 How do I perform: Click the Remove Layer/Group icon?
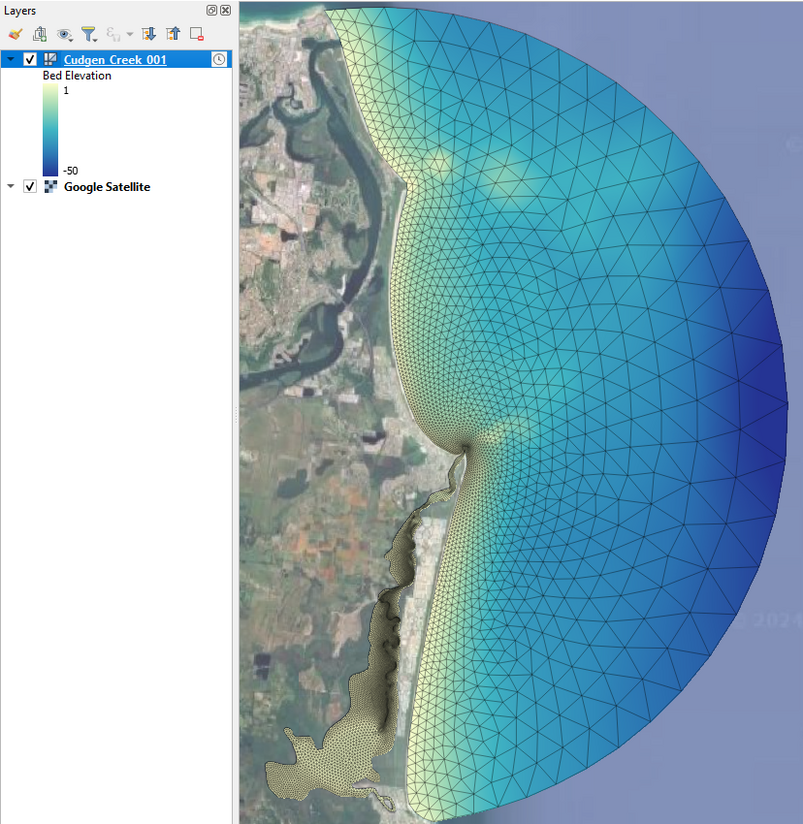coord(196,34)
